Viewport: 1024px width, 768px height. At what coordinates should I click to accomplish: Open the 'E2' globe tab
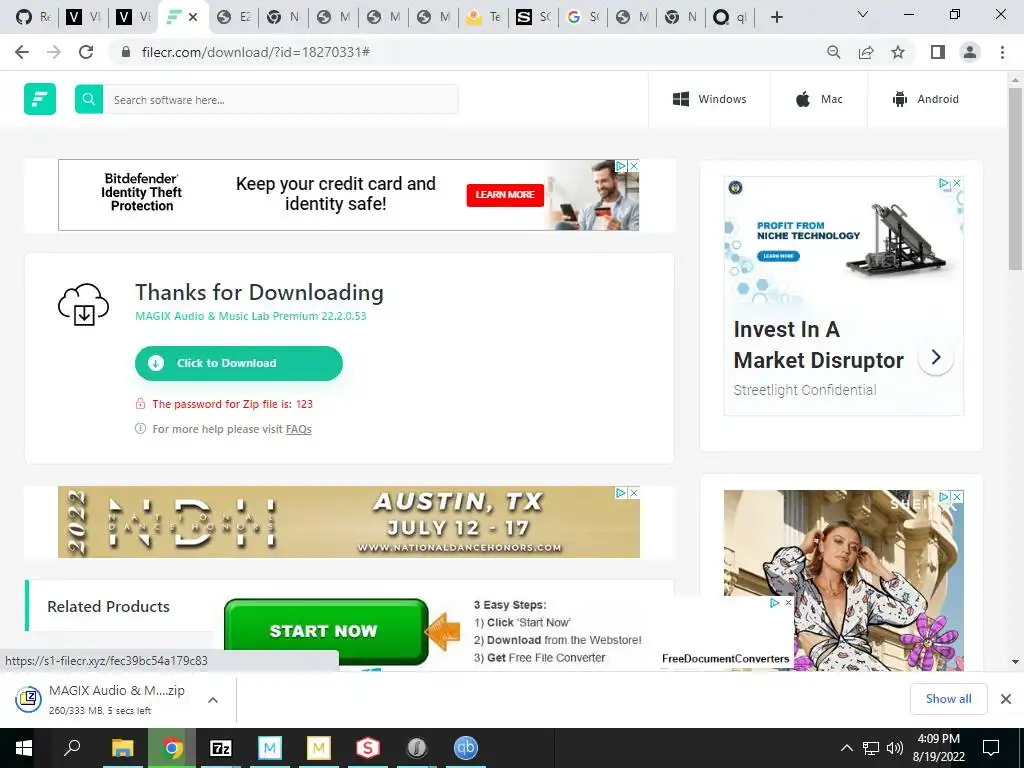pyautogui.click(x=234, y=17)
